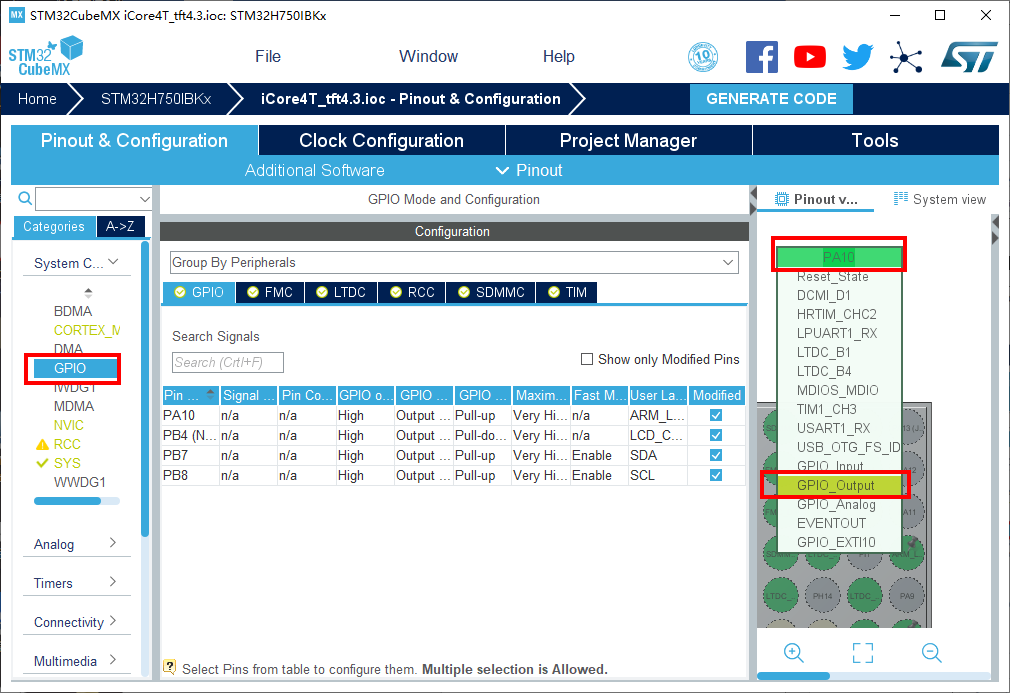1010x693 pixels.
Task: Toggle Modified checkbox for PA10 row
Action: tap(716, 415)
